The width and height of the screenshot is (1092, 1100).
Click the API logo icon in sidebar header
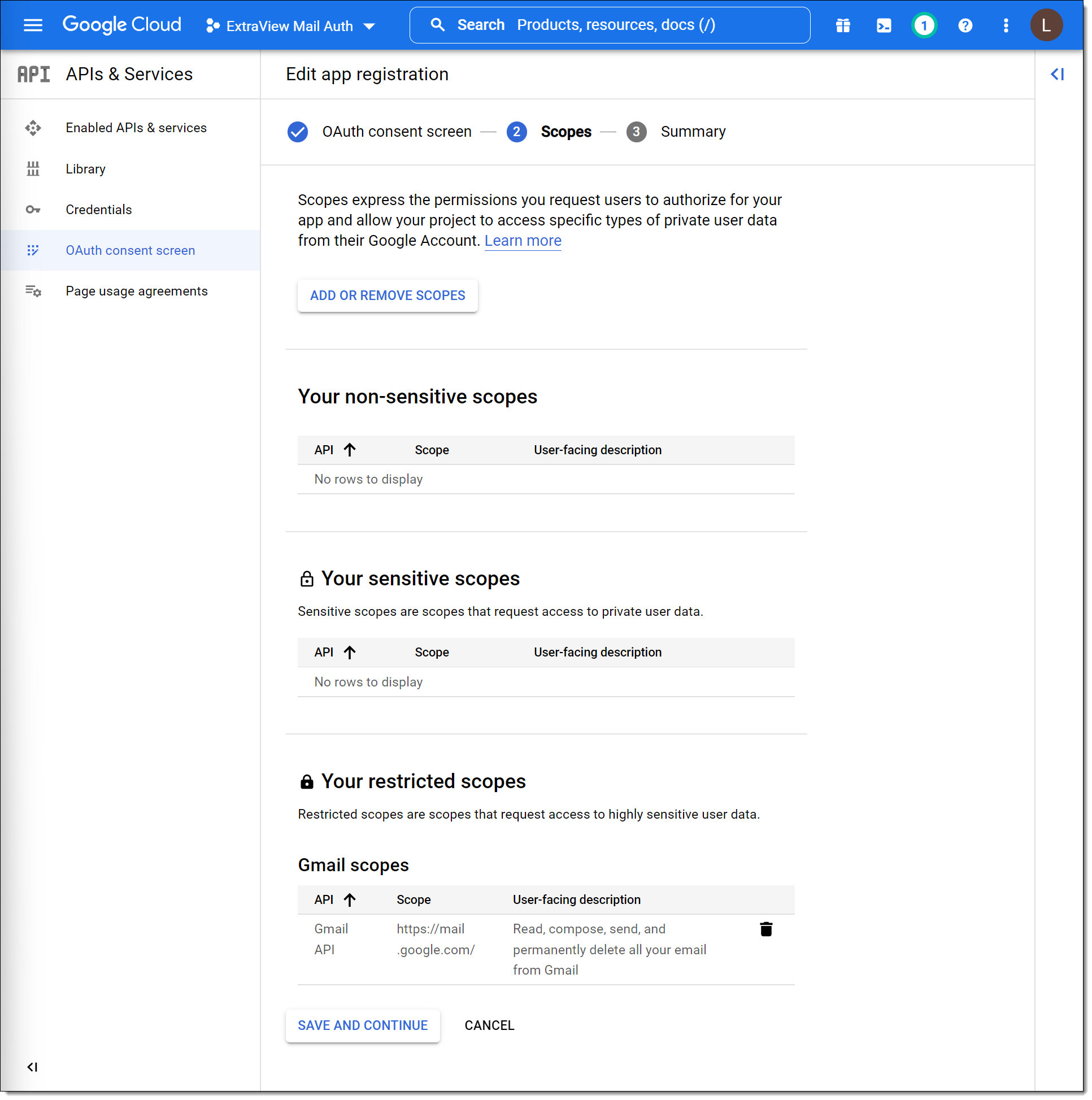[x=33, y=74]
